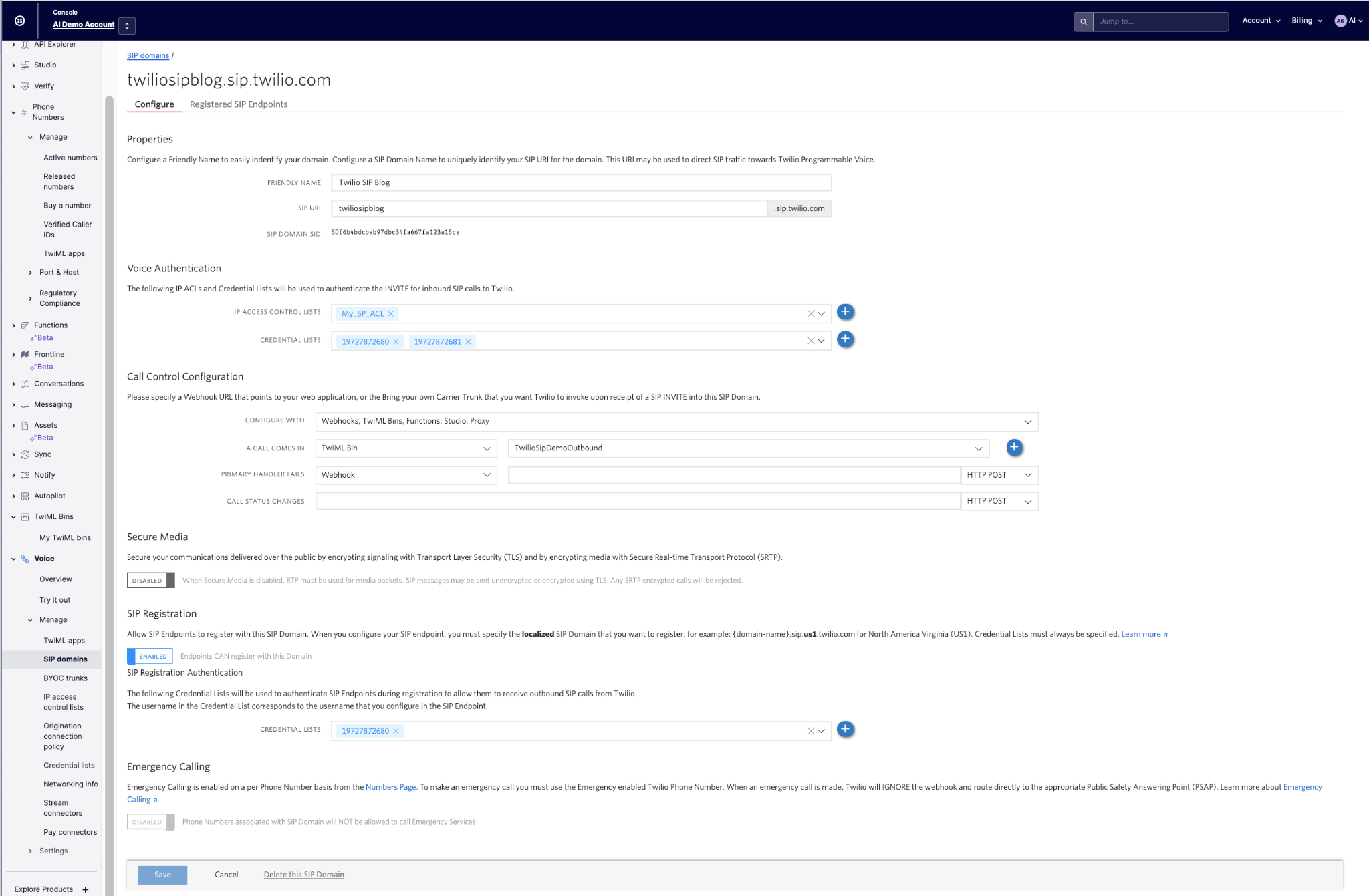Click the Functions icon in sidebar
The width and height of the screenshot is (1369, 896).
click(25, 325)
